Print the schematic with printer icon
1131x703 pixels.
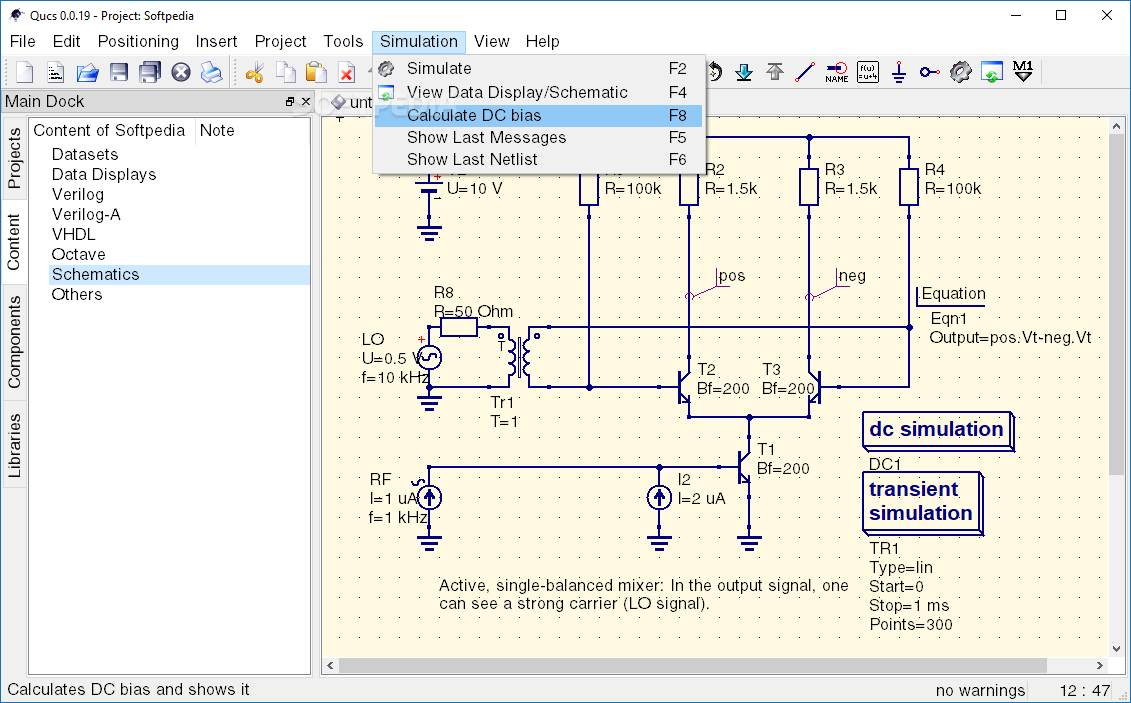point(212,72)
